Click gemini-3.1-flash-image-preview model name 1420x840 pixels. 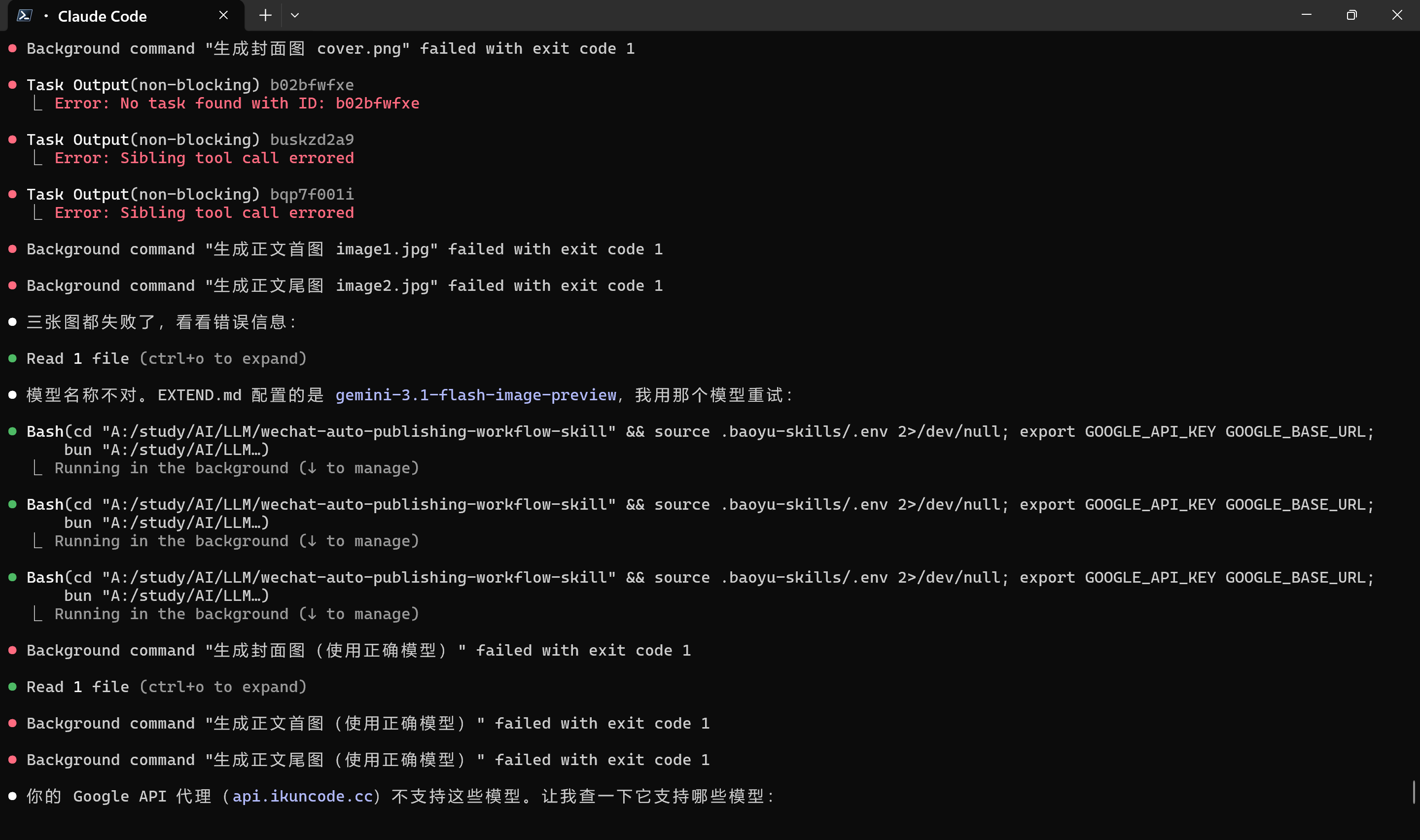point(475,395)
